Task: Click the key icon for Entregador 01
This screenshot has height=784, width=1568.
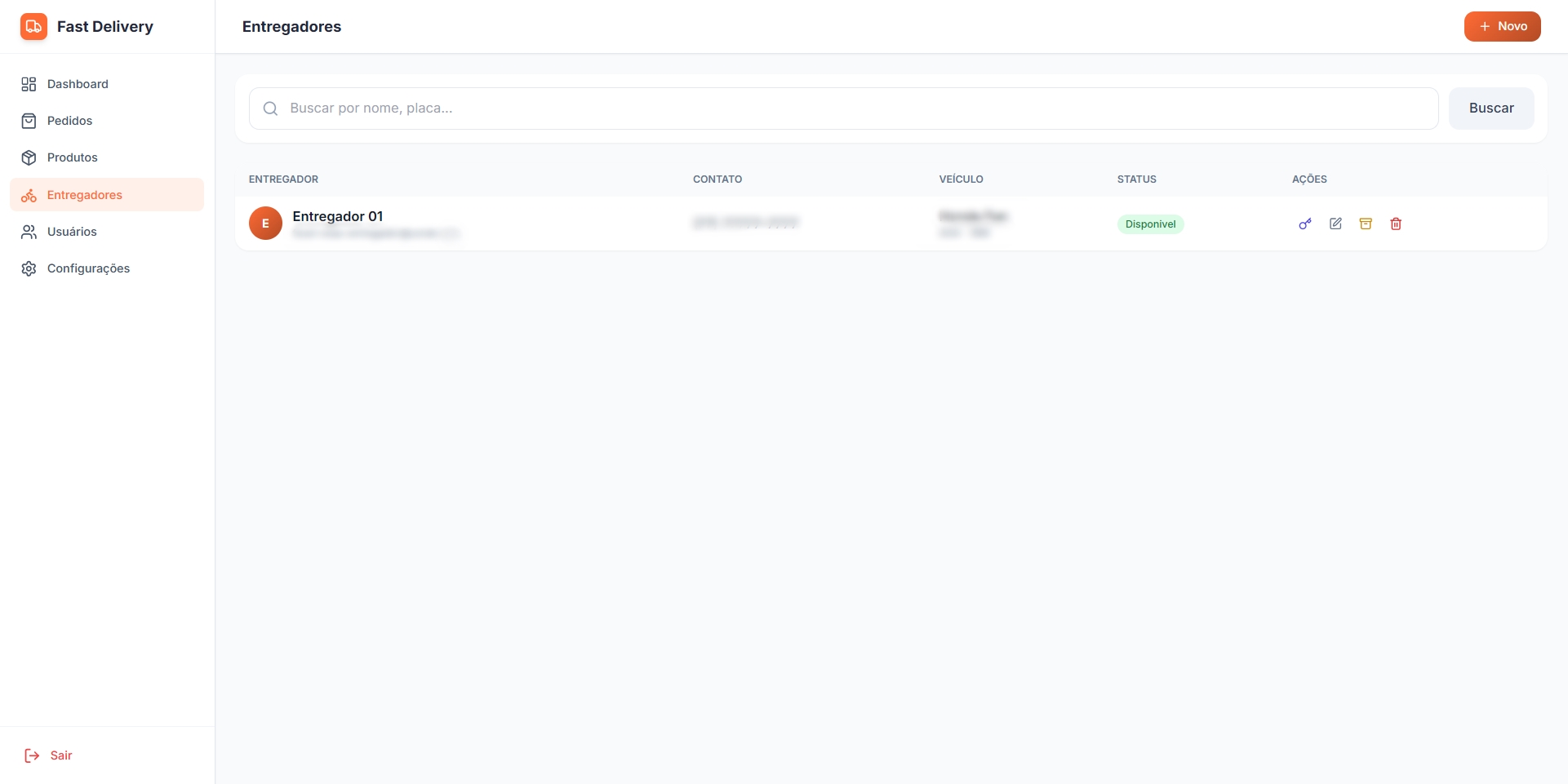Action: (x=1305, y=224)
